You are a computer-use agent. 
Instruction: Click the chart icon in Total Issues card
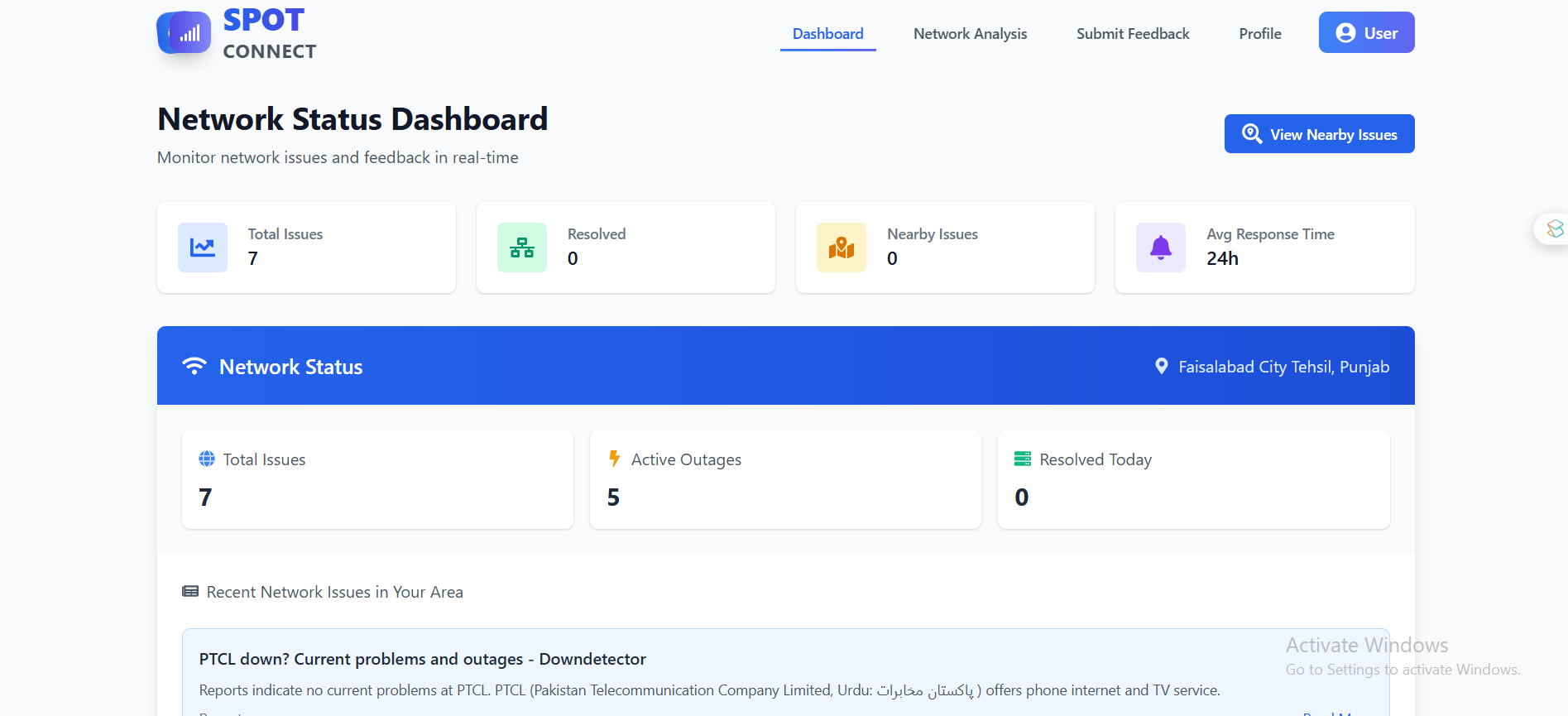[203, 247]
